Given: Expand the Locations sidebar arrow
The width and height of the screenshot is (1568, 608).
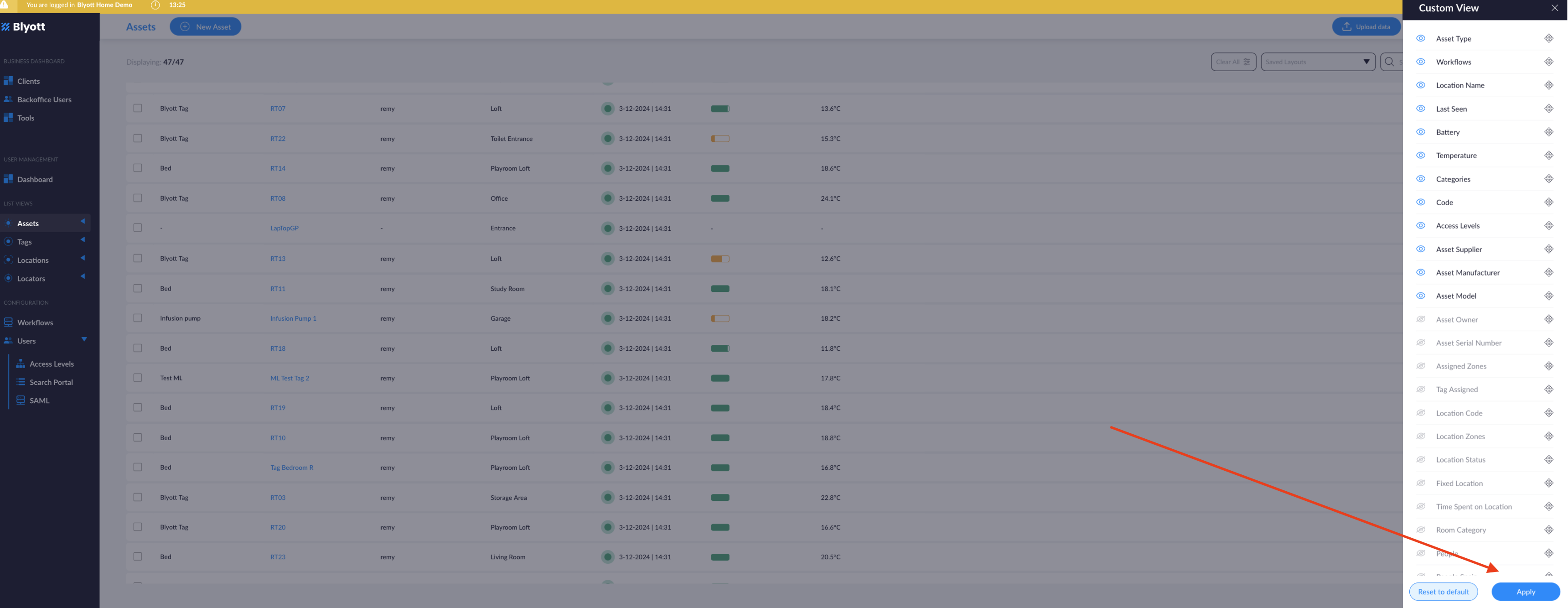Looking at the screenshot, I should [x=83, y=258].
